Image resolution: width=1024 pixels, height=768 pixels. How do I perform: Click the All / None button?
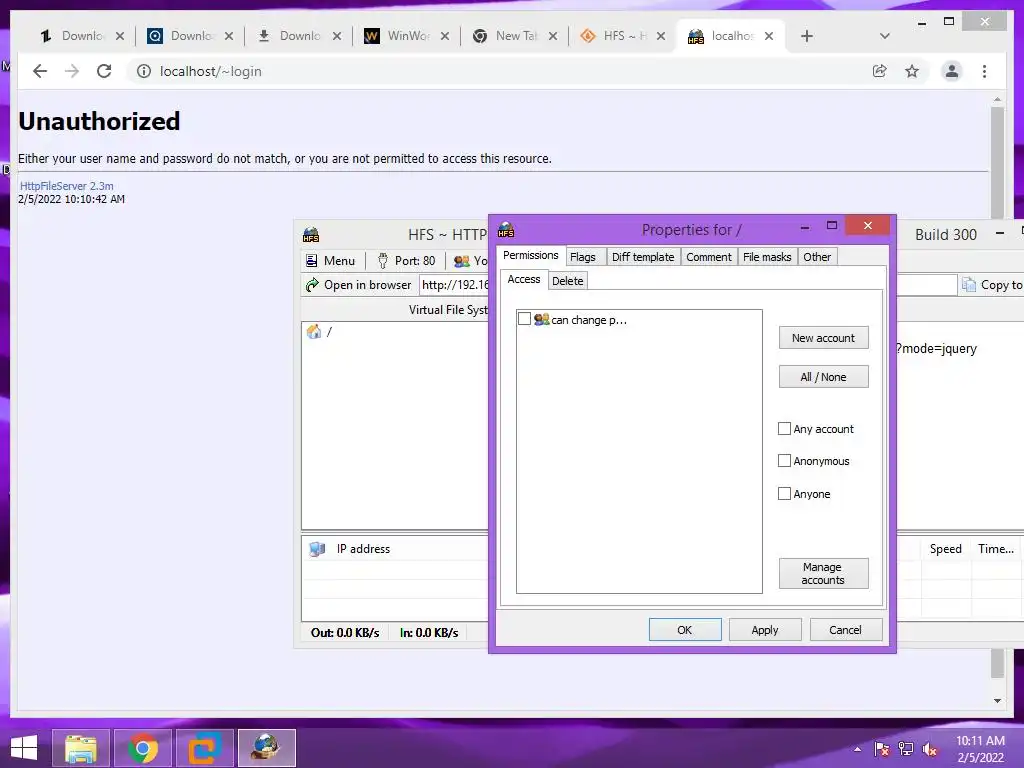coord(823,377)
